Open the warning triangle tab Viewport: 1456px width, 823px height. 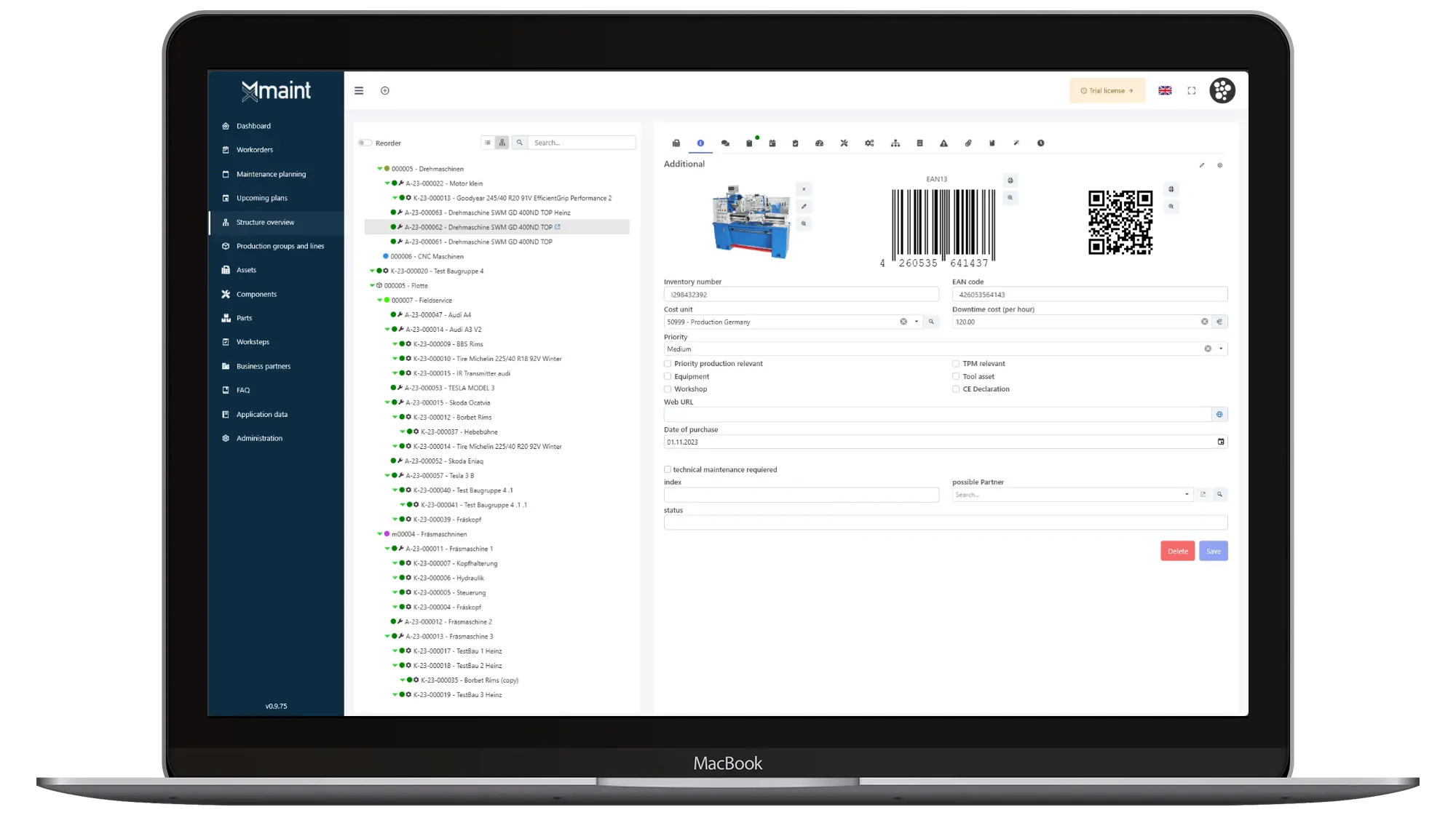[943, 143]
